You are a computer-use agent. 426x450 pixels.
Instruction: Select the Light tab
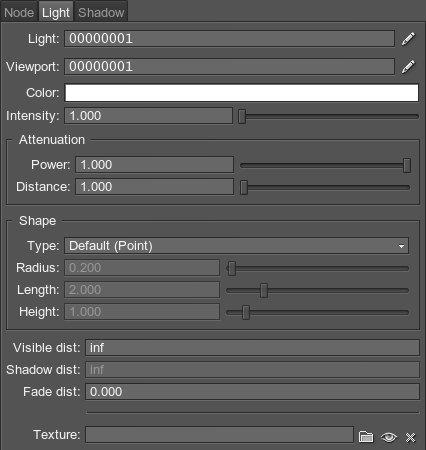(56, 13)
